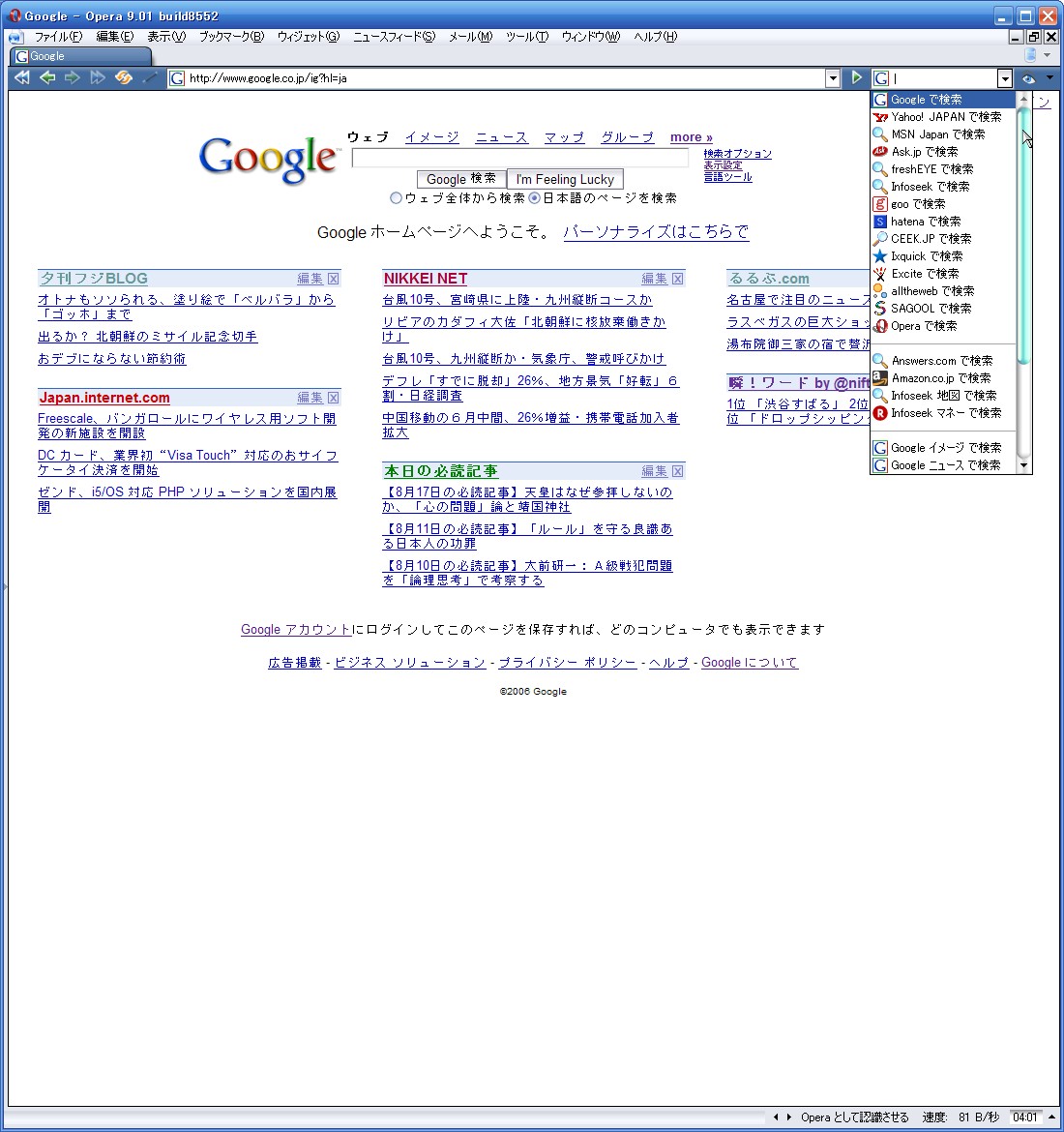Click the search list scroll-down arrow
Screen dimensions: 1064x1132
pyautogui.click(x=1023, y=465)
